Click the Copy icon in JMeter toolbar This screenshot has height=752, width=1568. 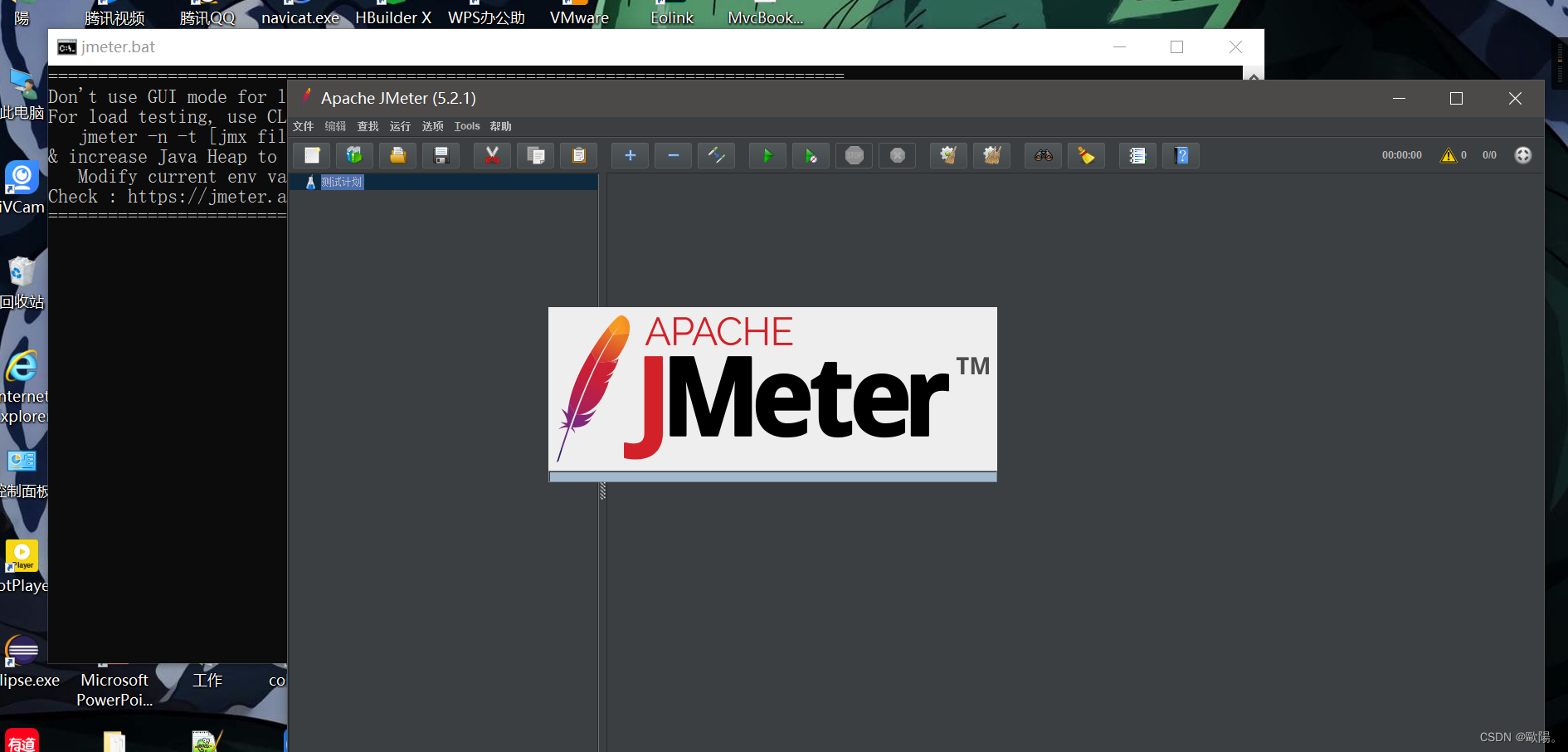click(x=536, y=155)
